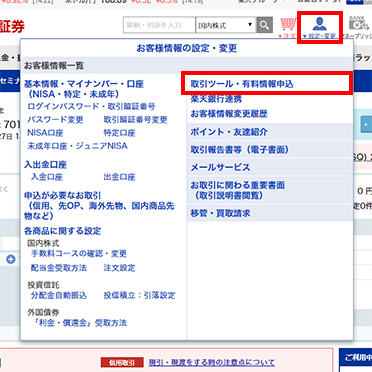
Task: Click 投信積立：引落設定 link
Action: [x=139, y=295]
